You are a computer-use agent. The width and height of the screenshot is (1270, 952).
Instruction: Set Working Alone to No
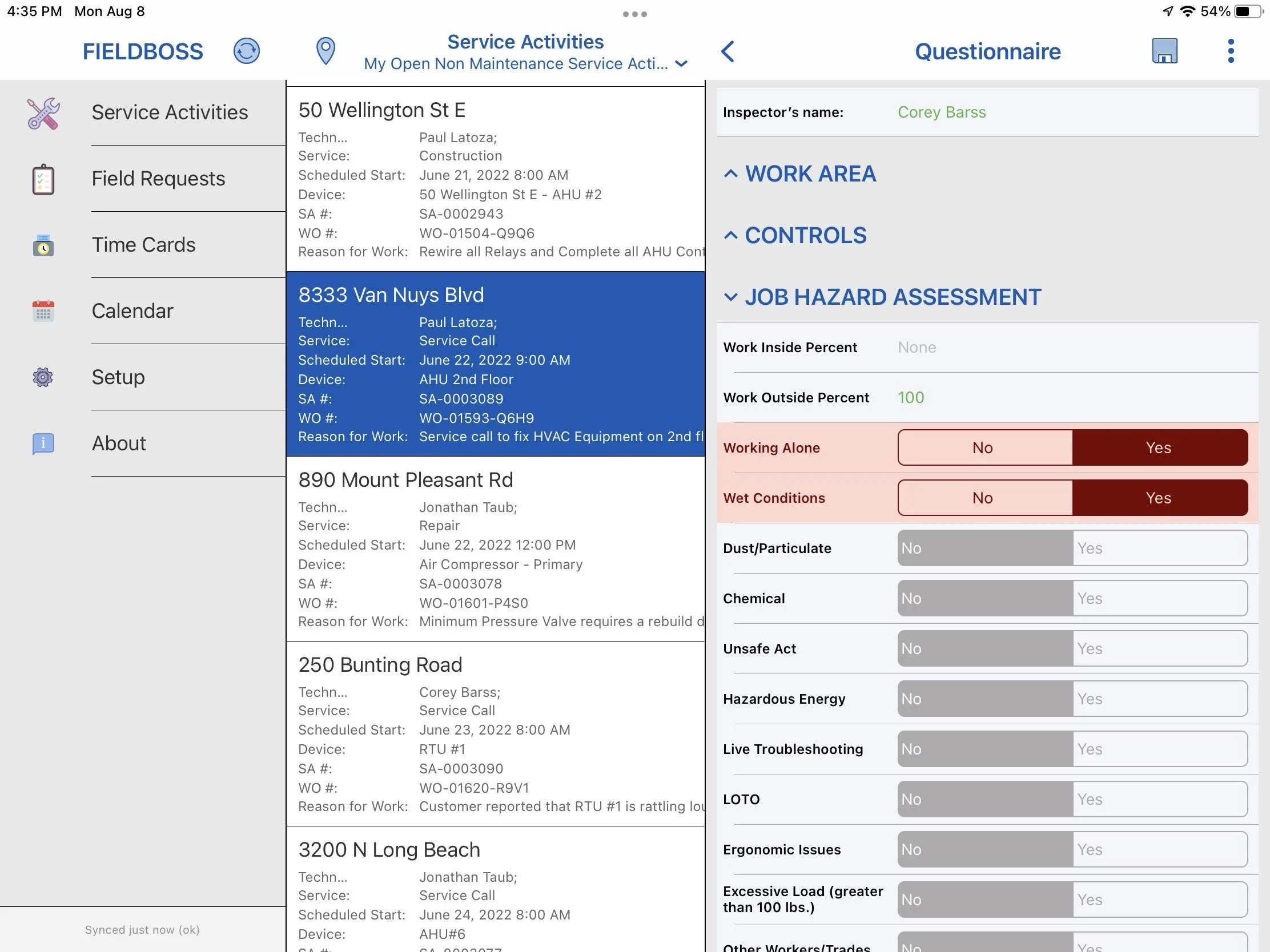(984, 447)
